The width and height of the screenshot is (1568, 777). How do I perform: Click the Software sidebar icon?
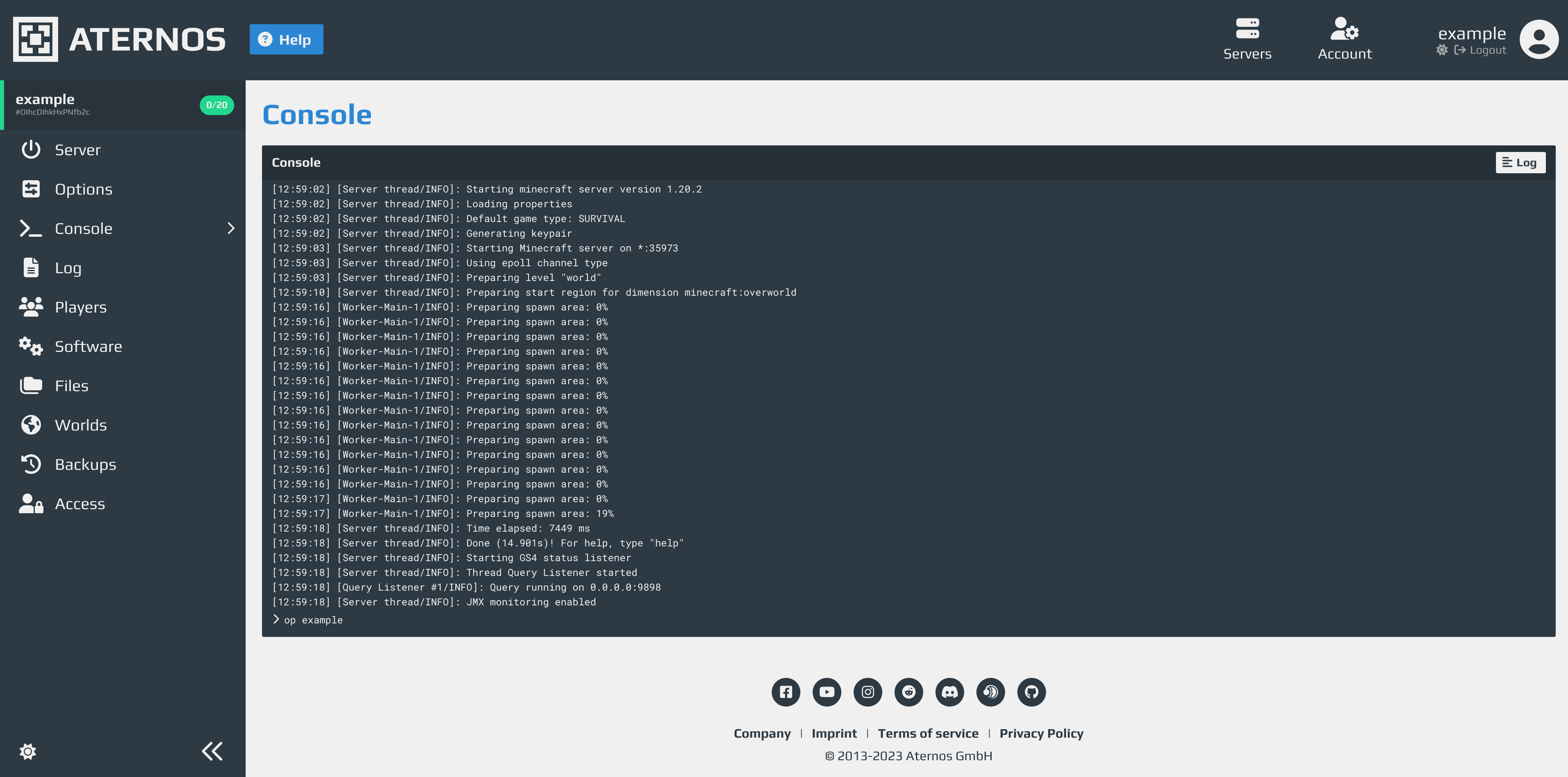click(30, 346)
